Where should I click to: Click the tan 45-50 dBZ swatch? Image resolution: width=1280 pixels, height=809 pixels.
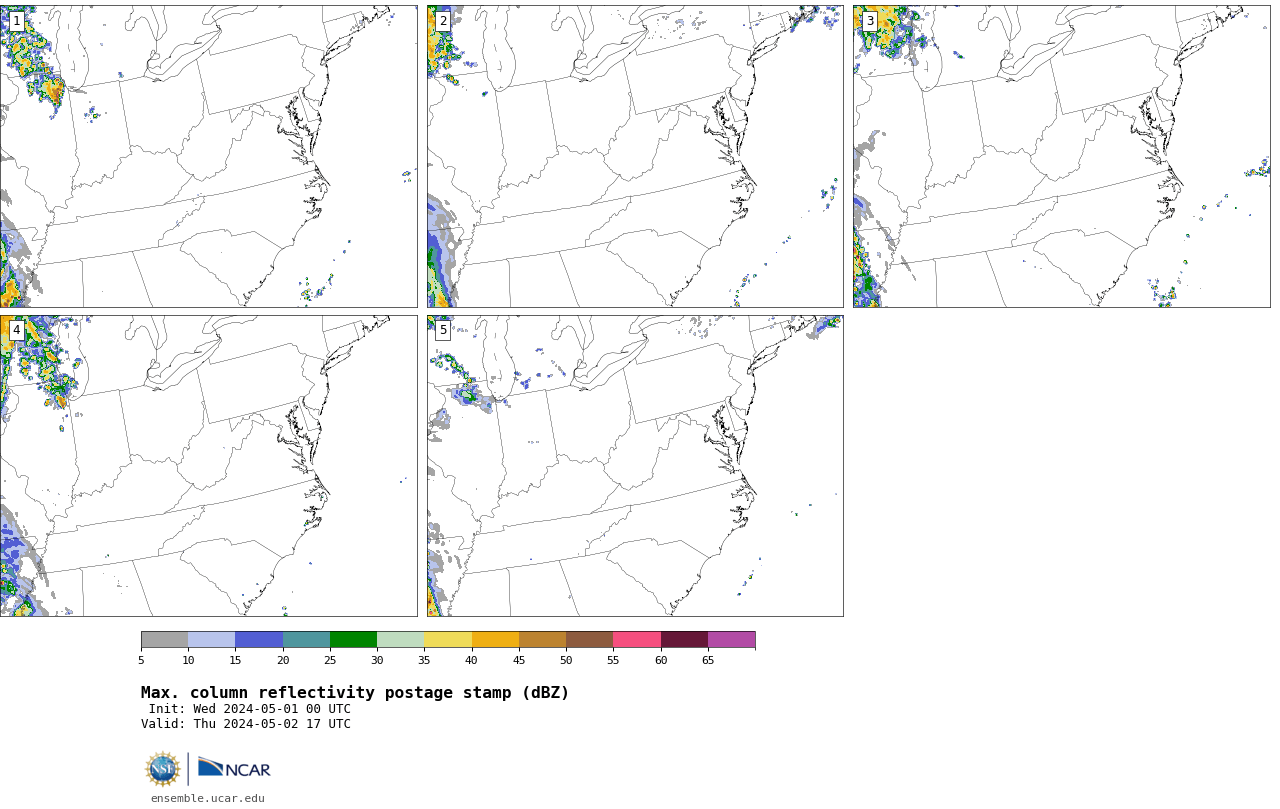point(542,640)
